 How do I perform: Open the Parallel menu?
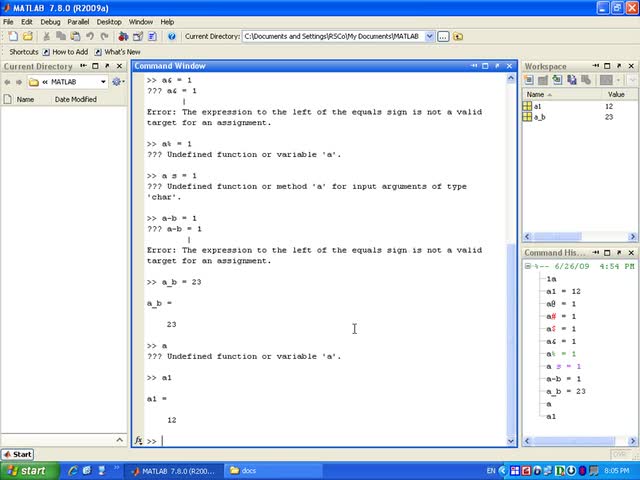(78, 22)
